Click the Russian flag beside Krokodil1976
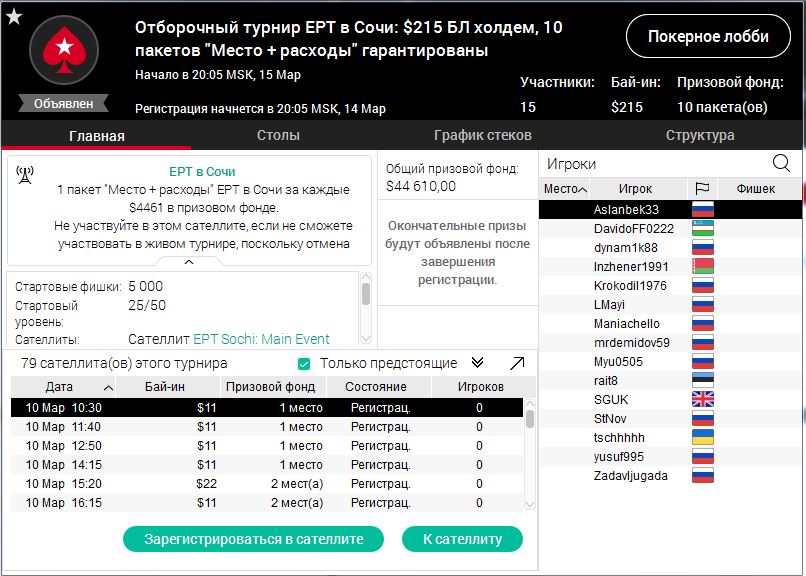806x576 pixels. 703,285
